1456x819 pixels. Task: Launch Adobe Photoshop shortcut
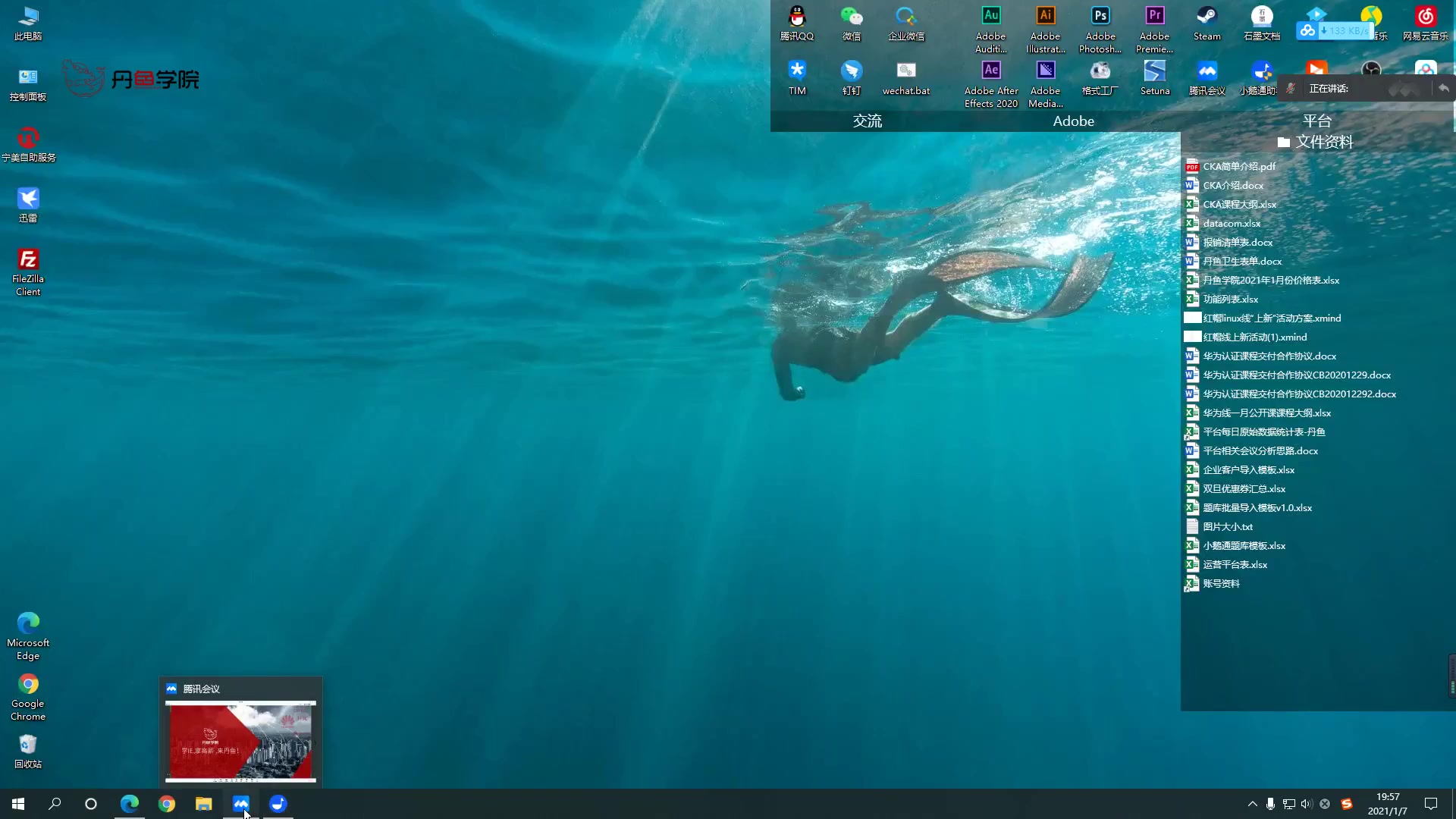point(1100,29)
